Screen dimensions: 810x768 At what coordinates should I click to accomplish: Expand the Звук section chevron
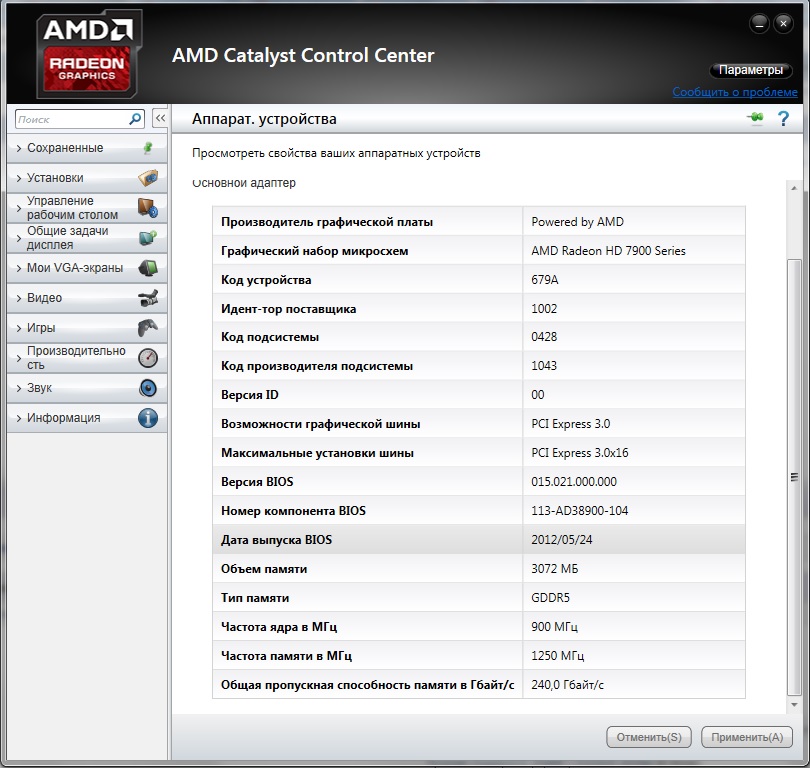(19, 388)
